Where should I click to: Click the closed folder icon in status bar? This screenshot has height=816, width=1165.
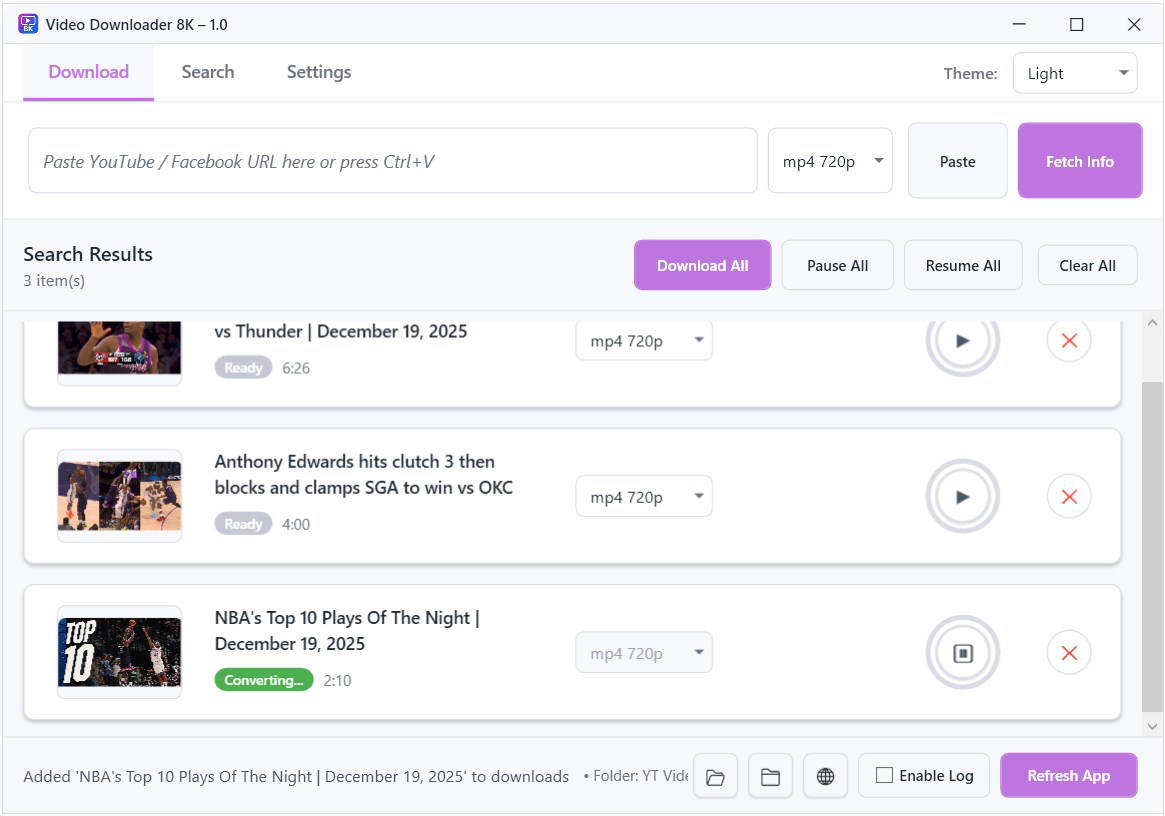pos(770,775)
